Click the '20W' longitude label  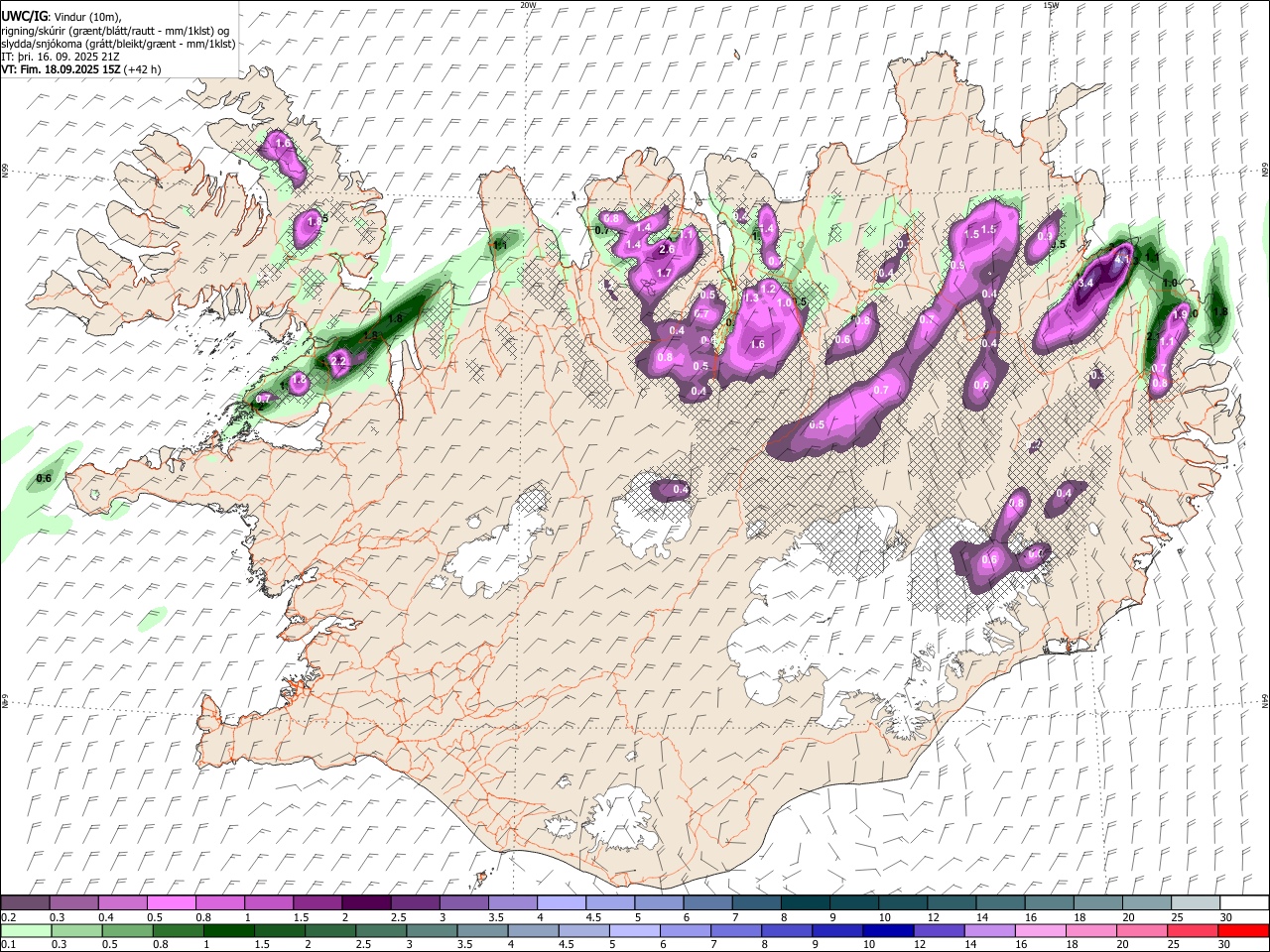coord(528,5)
